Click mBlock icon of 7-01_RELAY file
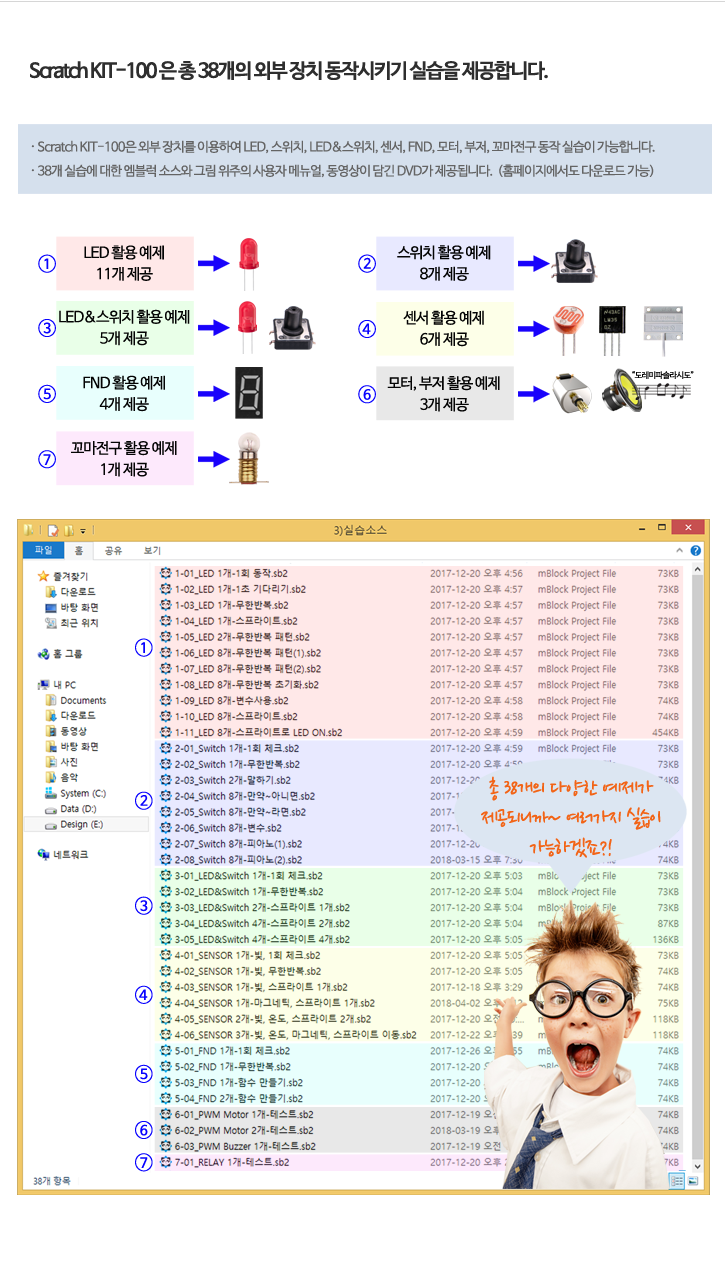The image size is (725, 1281). point(165,1162)
